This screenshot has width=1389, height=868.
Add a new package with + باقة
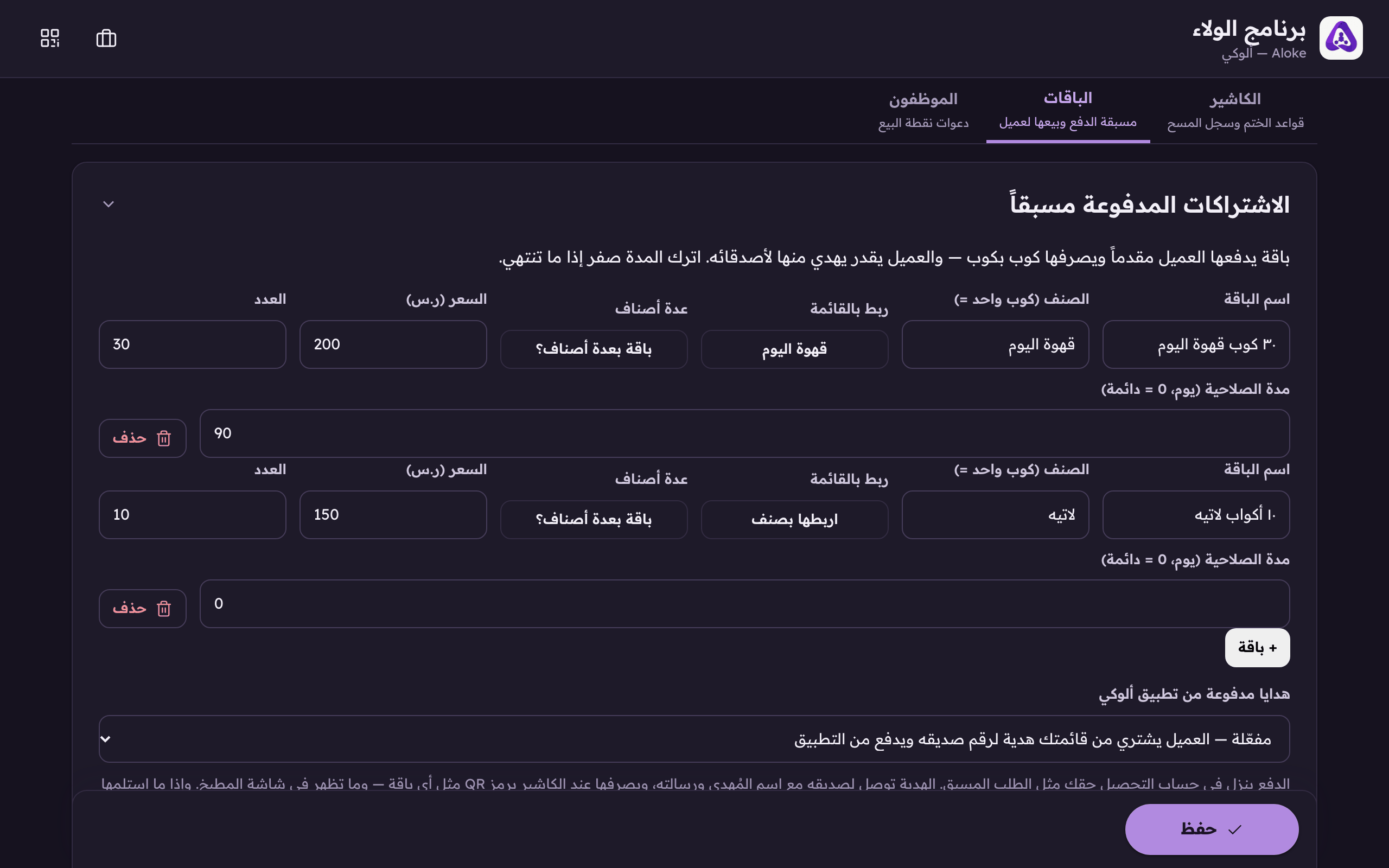1257,648
